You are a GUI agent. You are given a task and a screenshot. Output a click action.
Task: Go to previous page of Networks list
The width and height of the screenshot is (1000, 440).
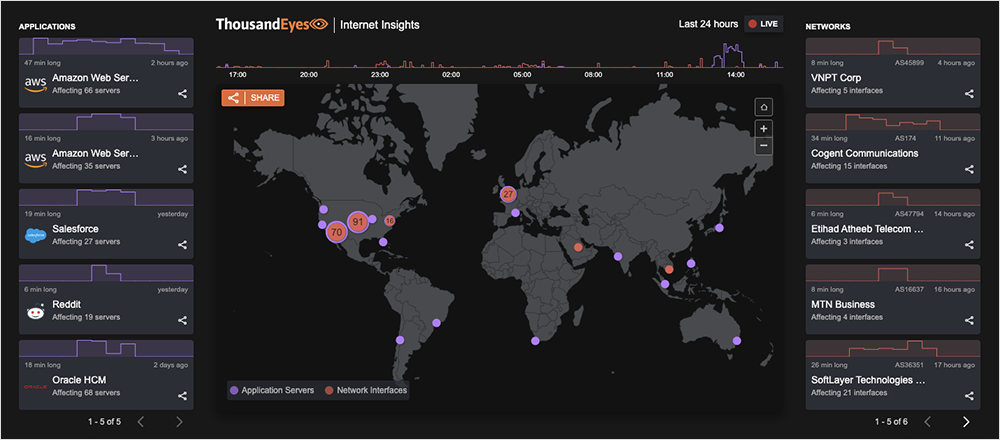click(927, 422)
